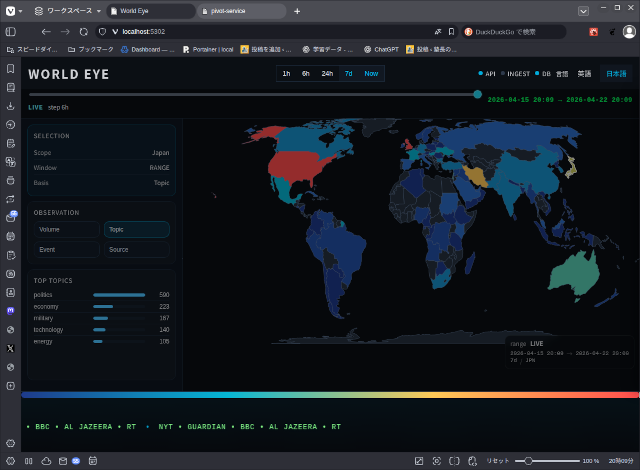
Task: Open the Mastodon web panel in the sidebar
Action: [10, 311]
